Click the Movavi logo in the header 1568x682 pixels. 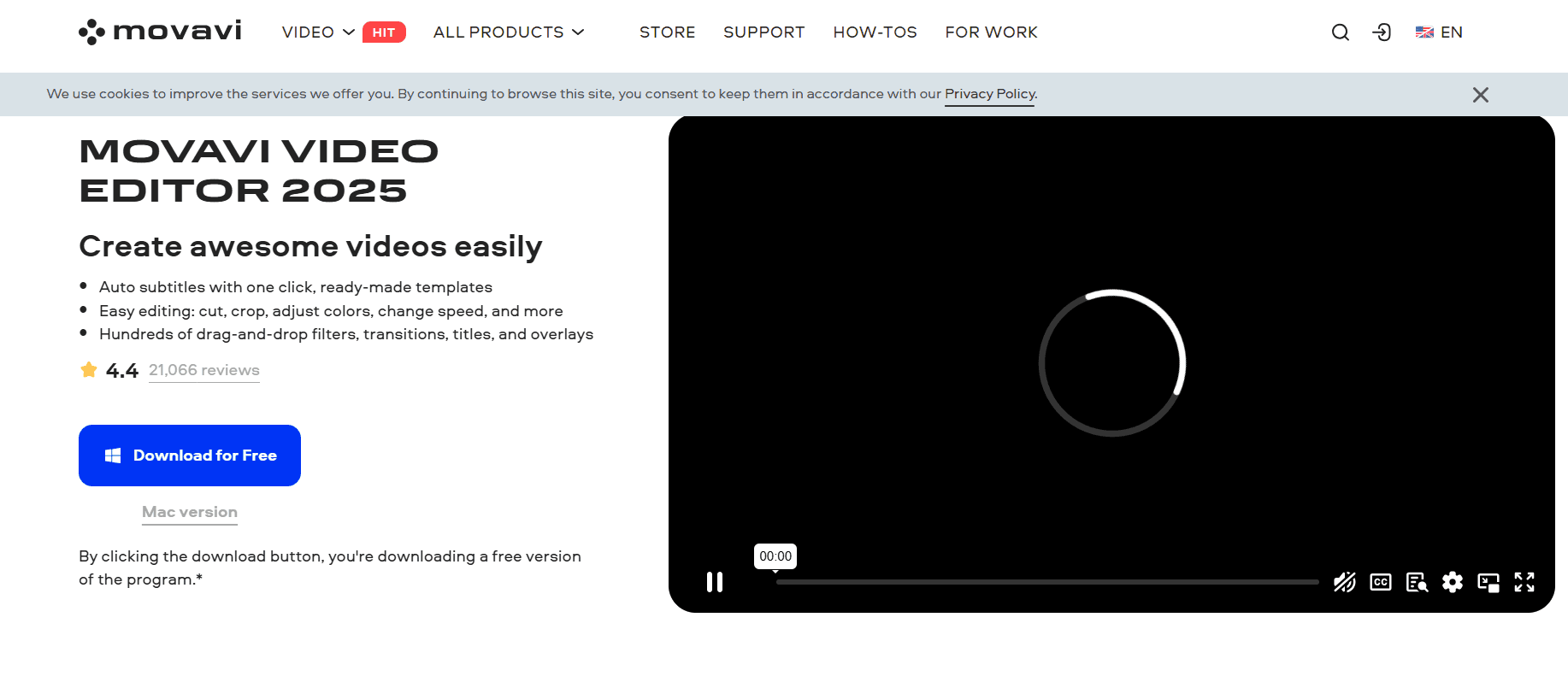(161, 32)
